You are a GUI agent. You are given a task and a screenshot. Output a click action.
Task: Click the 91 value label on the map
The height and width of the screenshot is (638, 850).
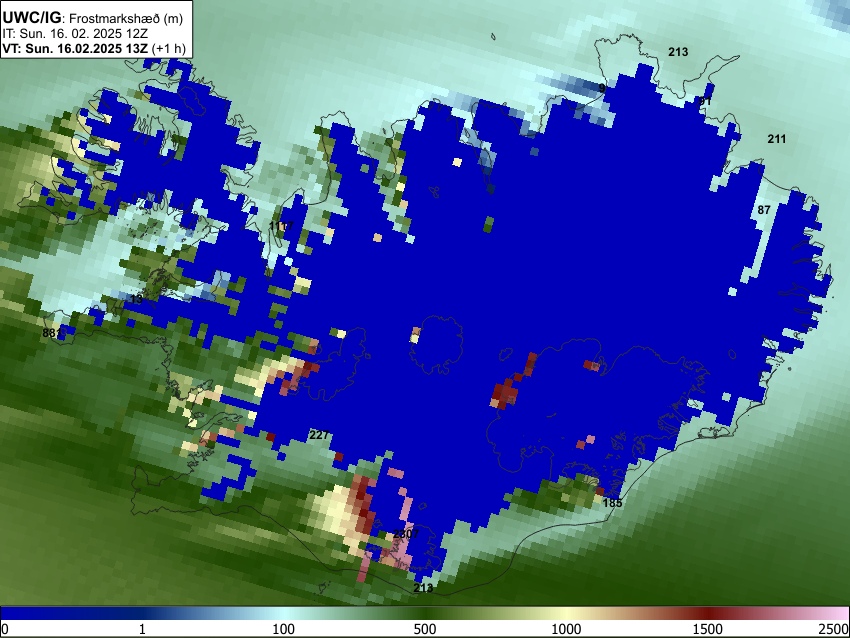(705, 101)
